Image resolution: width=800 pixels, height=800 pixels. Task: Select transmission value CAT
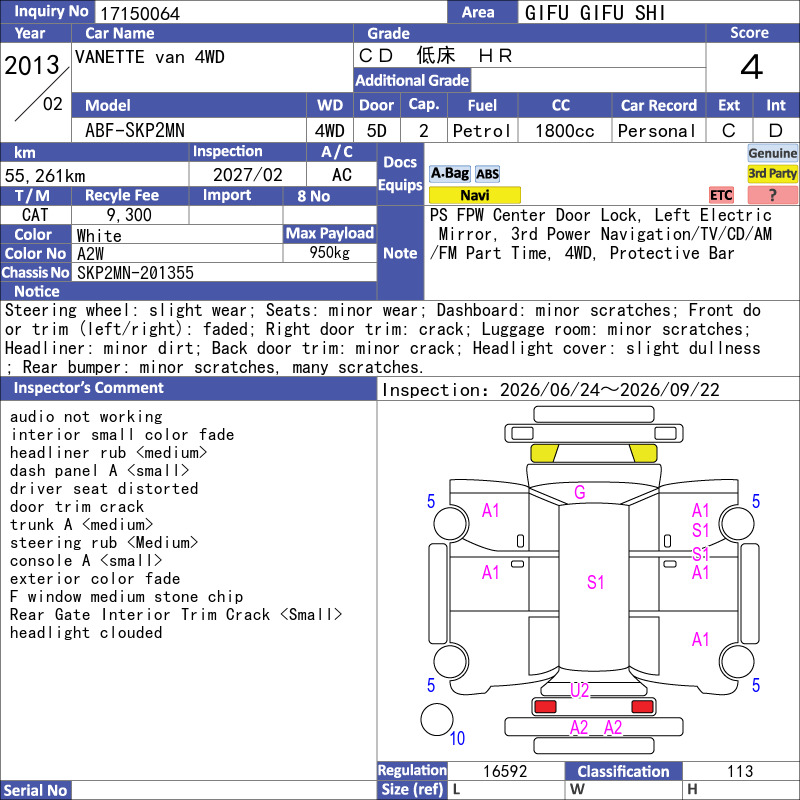pyautogui.click(x=35, y=215)
